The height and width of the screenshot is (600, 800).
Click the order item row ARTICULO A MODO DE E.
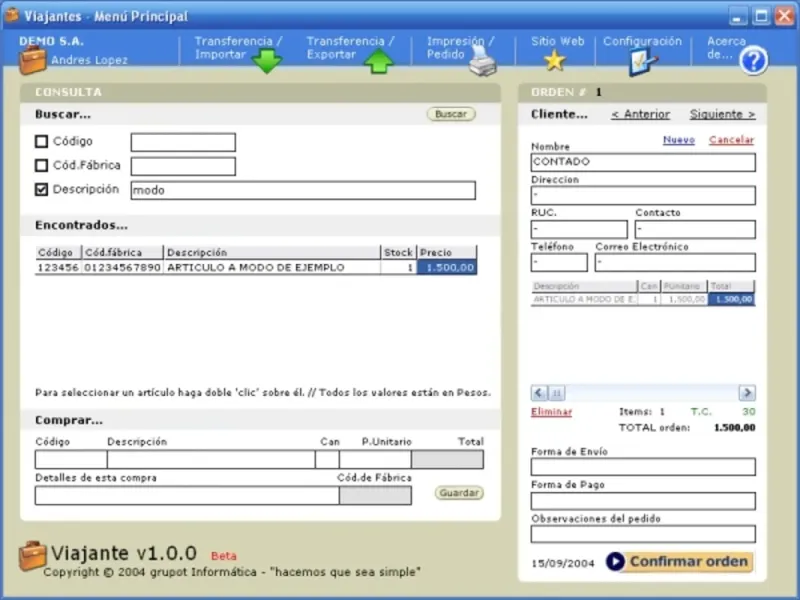coord(643,299)
